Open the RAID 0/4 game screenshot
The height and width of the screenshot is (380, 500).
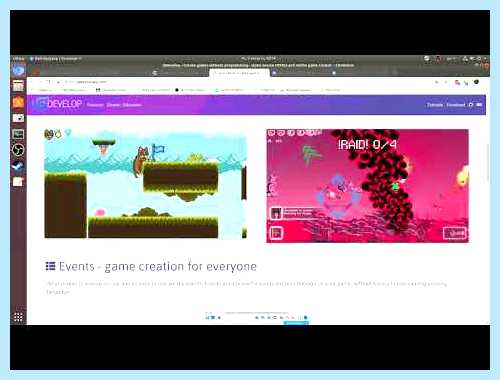367,186
